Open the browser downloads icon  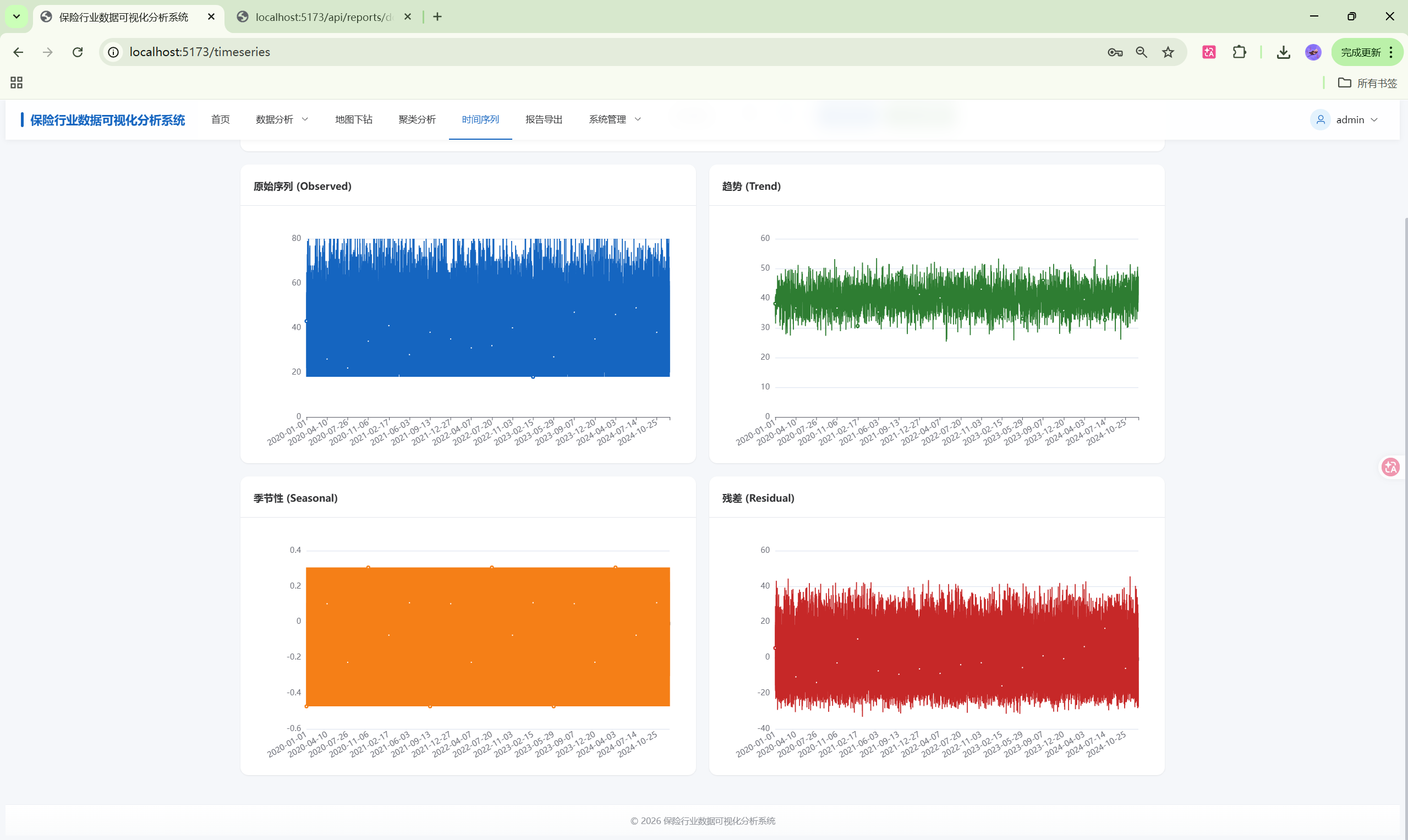click(1284, 52)
